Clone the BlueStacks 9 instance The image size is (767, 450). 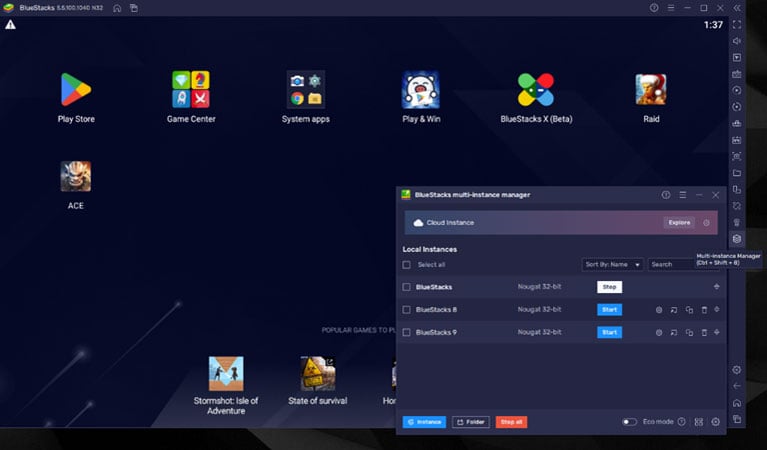point(689,333)
